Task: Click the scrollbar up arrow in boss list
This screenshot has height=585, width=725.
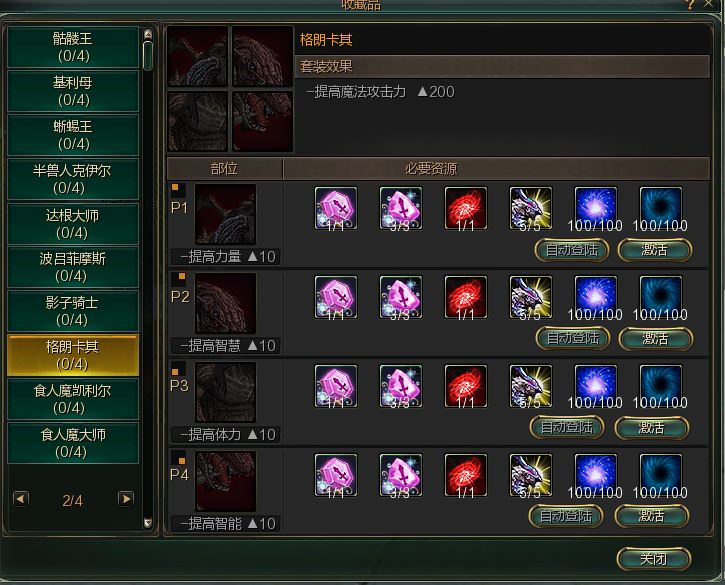Action: tap(148, 34)
